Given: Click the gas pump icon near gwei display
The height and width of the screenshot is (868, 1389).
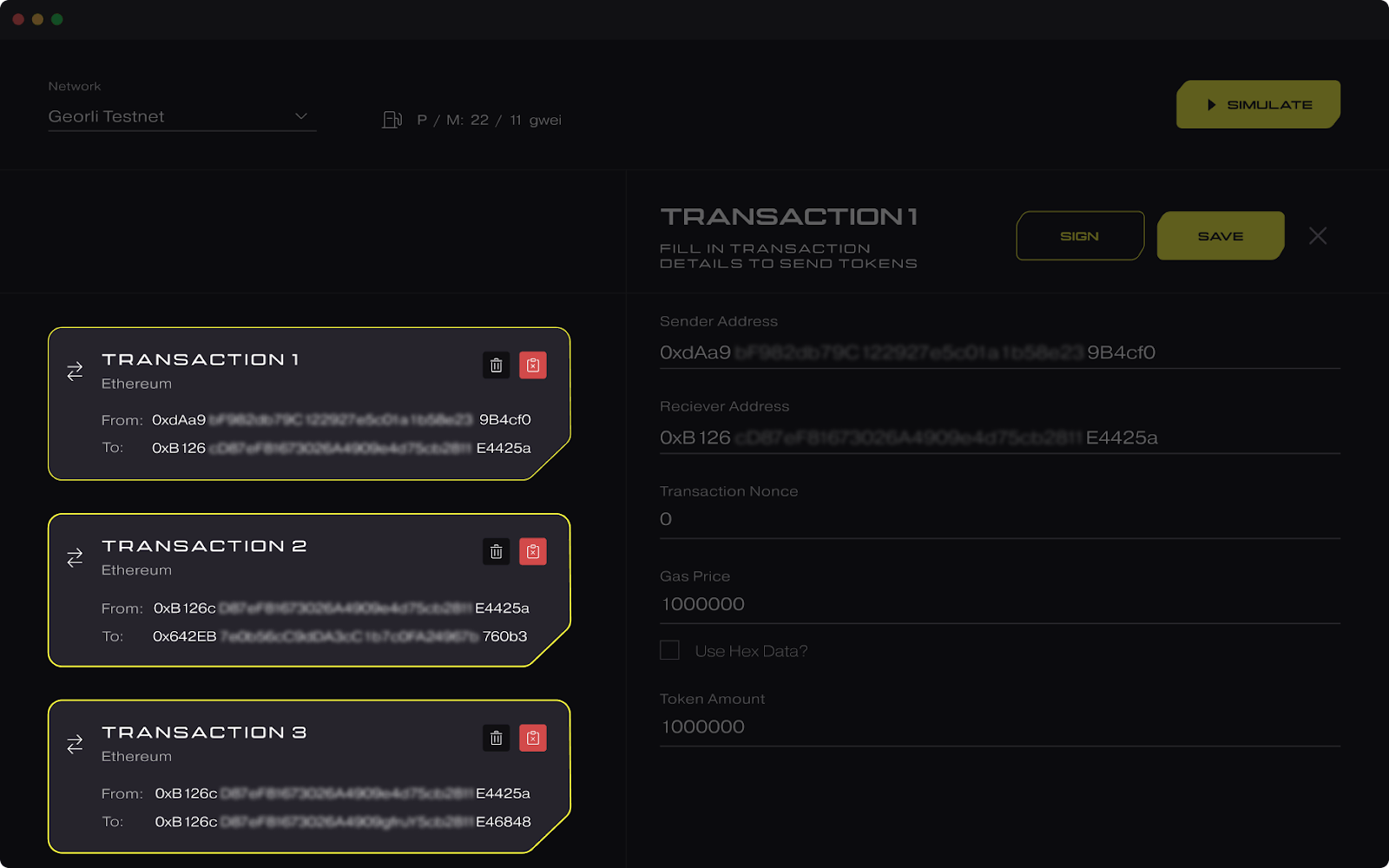Looking at the screenshot, I should point(392,120).
